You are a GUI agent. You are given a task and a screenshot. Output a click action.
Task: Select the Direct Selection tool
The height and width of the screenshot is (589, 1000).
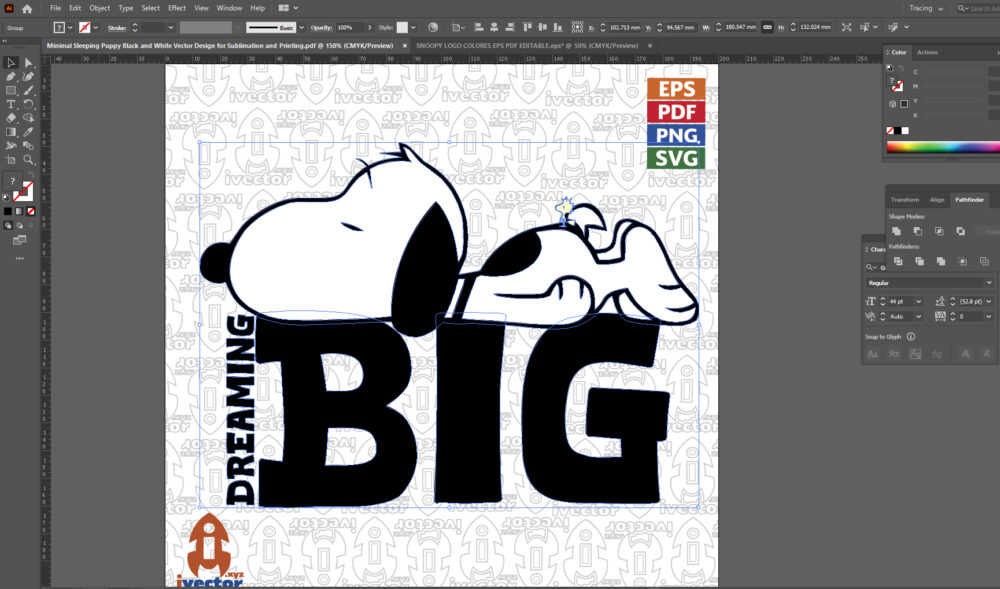(29, 62)
